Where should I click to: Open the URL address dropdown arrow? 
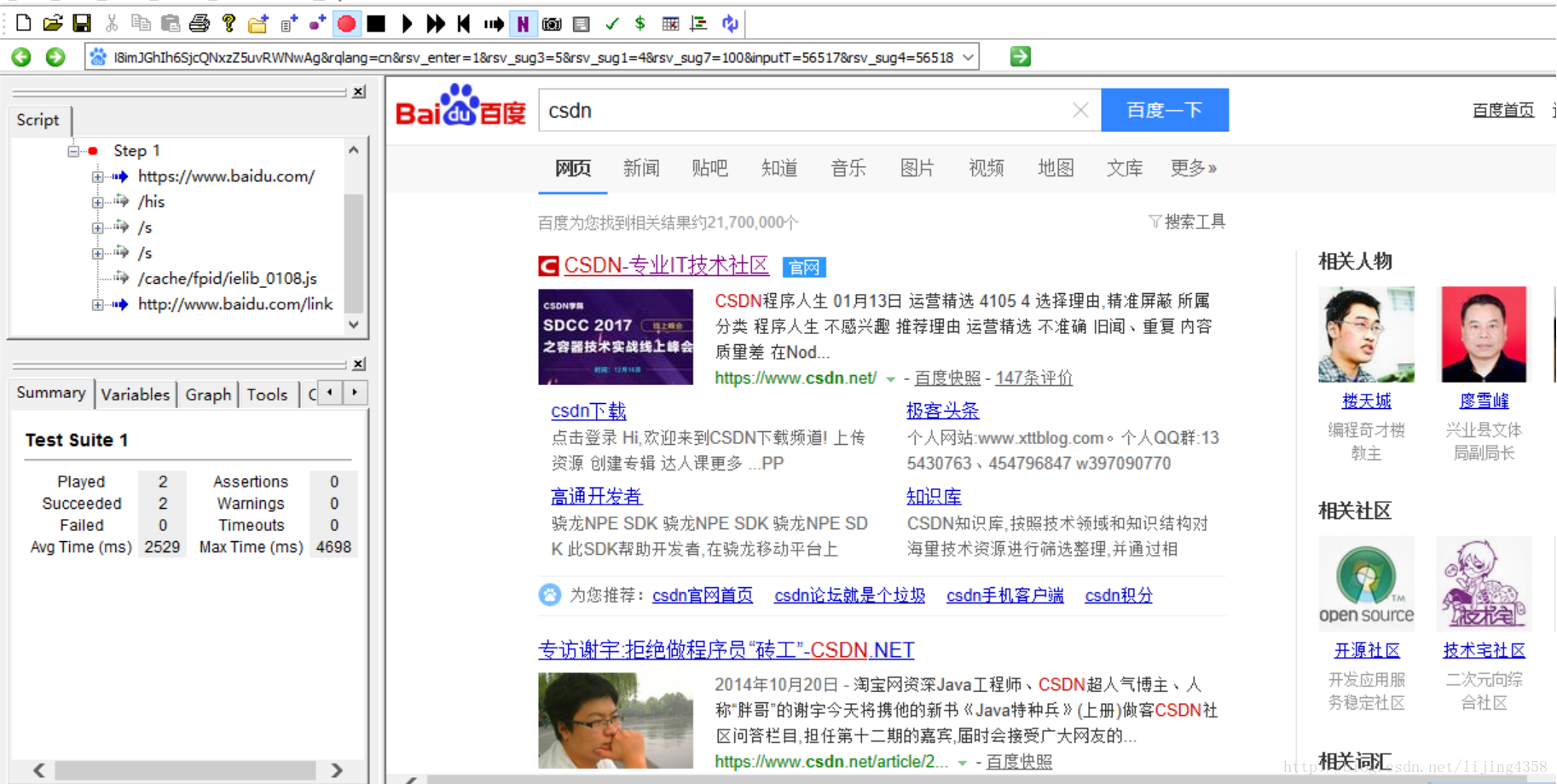969,57
